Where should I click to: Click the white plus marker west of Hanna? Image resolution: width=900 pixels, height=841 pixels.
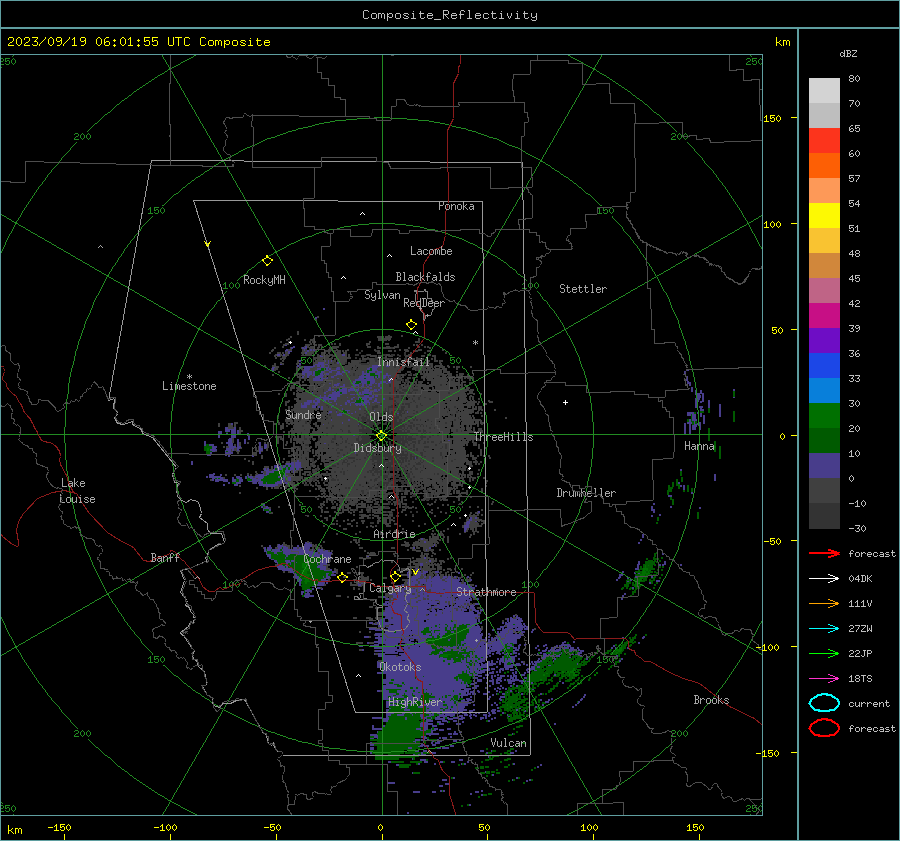(565, 402)
